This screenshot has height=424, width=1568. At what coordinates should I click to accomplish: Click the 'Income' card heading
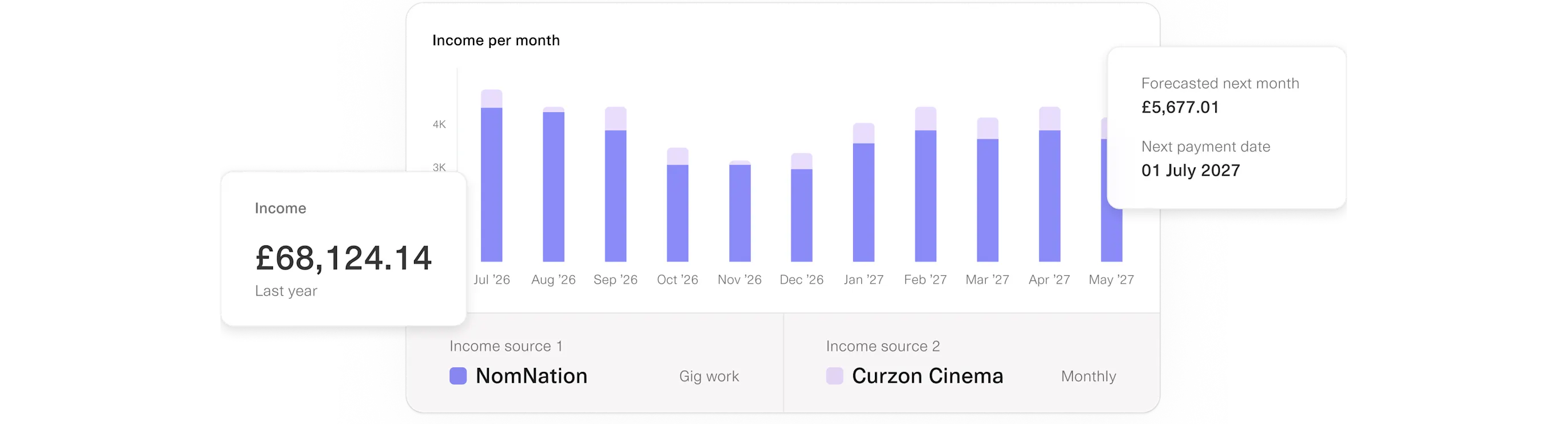point(280,208)
